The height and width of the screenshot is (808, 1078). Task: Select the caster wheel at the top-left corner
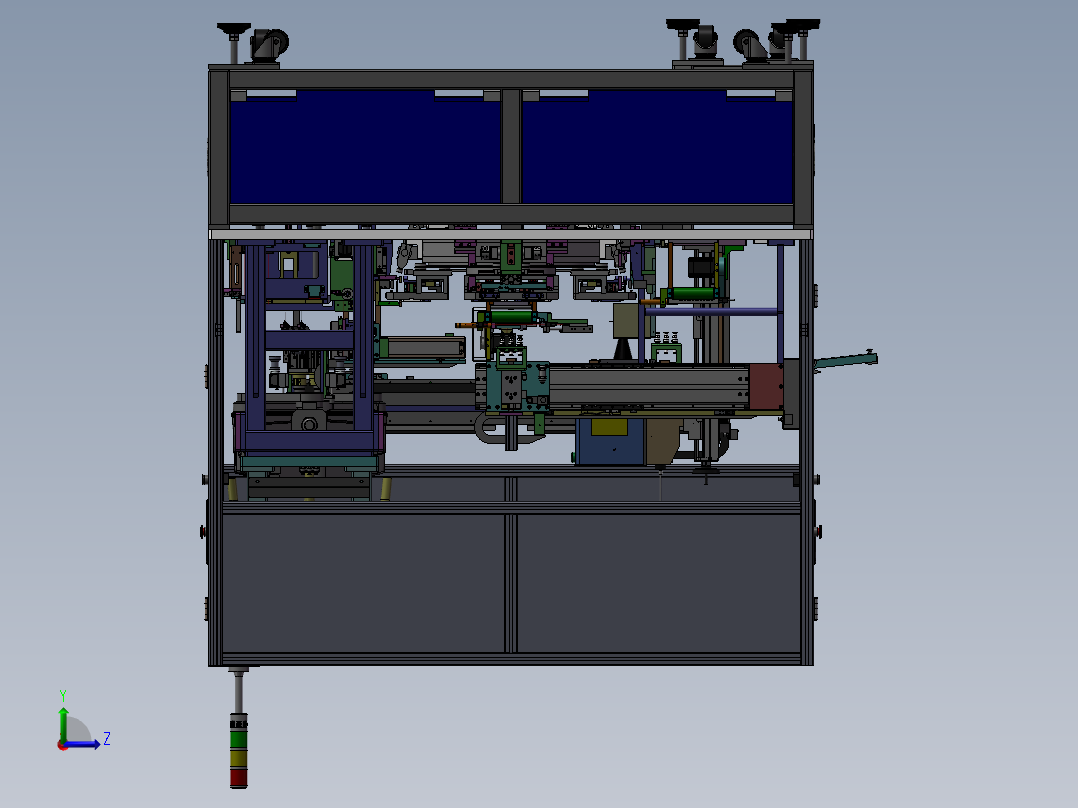[x=269, y=45]
